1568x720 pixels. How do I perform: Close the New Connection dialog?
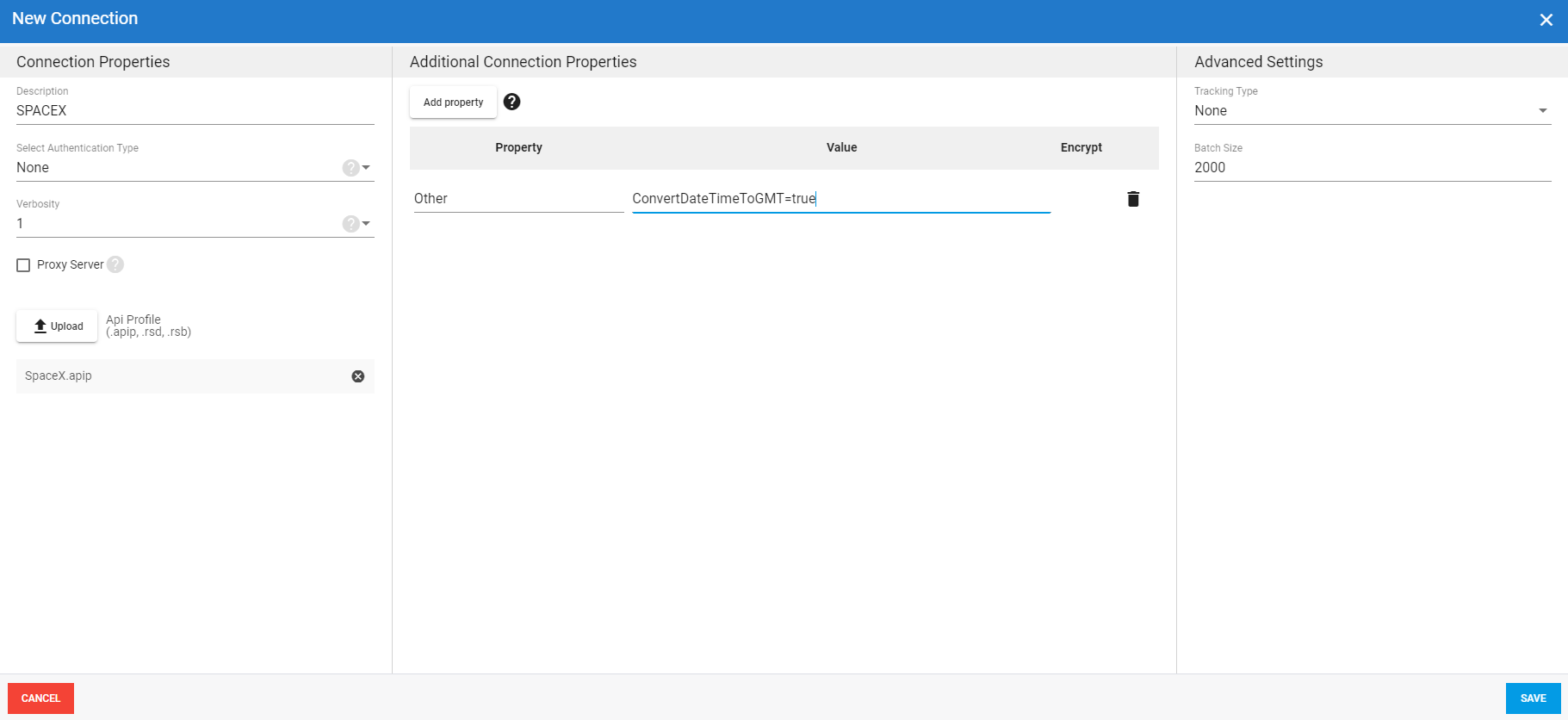point(1546,20)
